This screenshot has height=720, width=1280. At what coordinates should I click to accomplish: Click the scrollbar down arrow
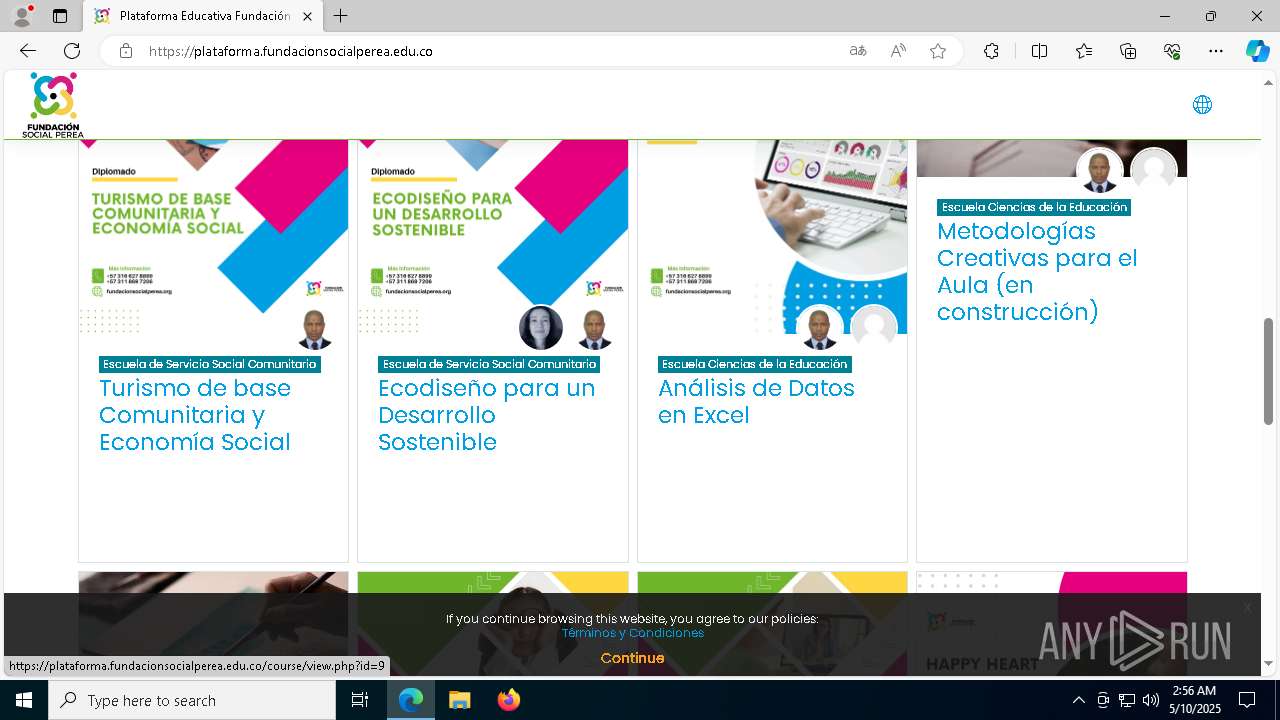[1269, 663]
